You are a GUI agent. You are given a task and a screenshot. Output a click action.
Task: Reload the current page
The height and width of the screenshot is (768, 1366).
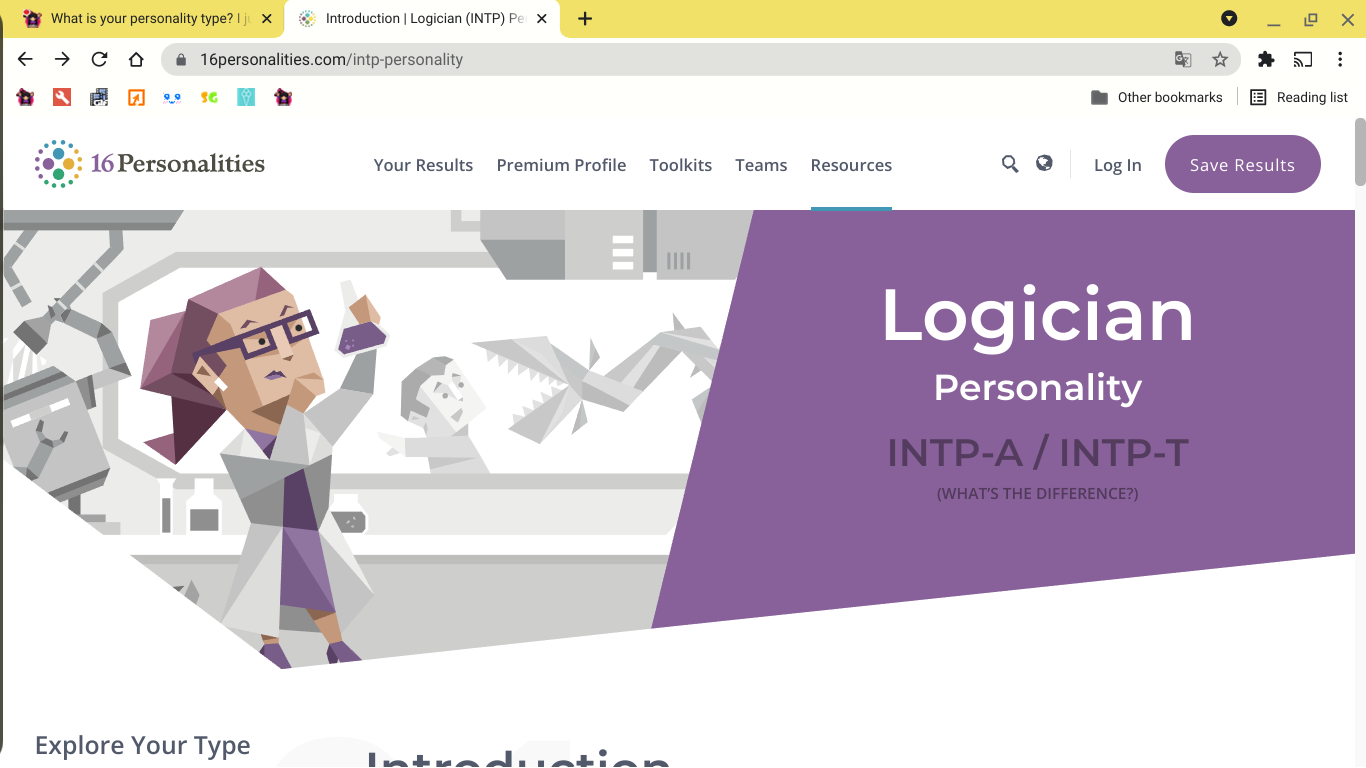[x=99, y=59]
